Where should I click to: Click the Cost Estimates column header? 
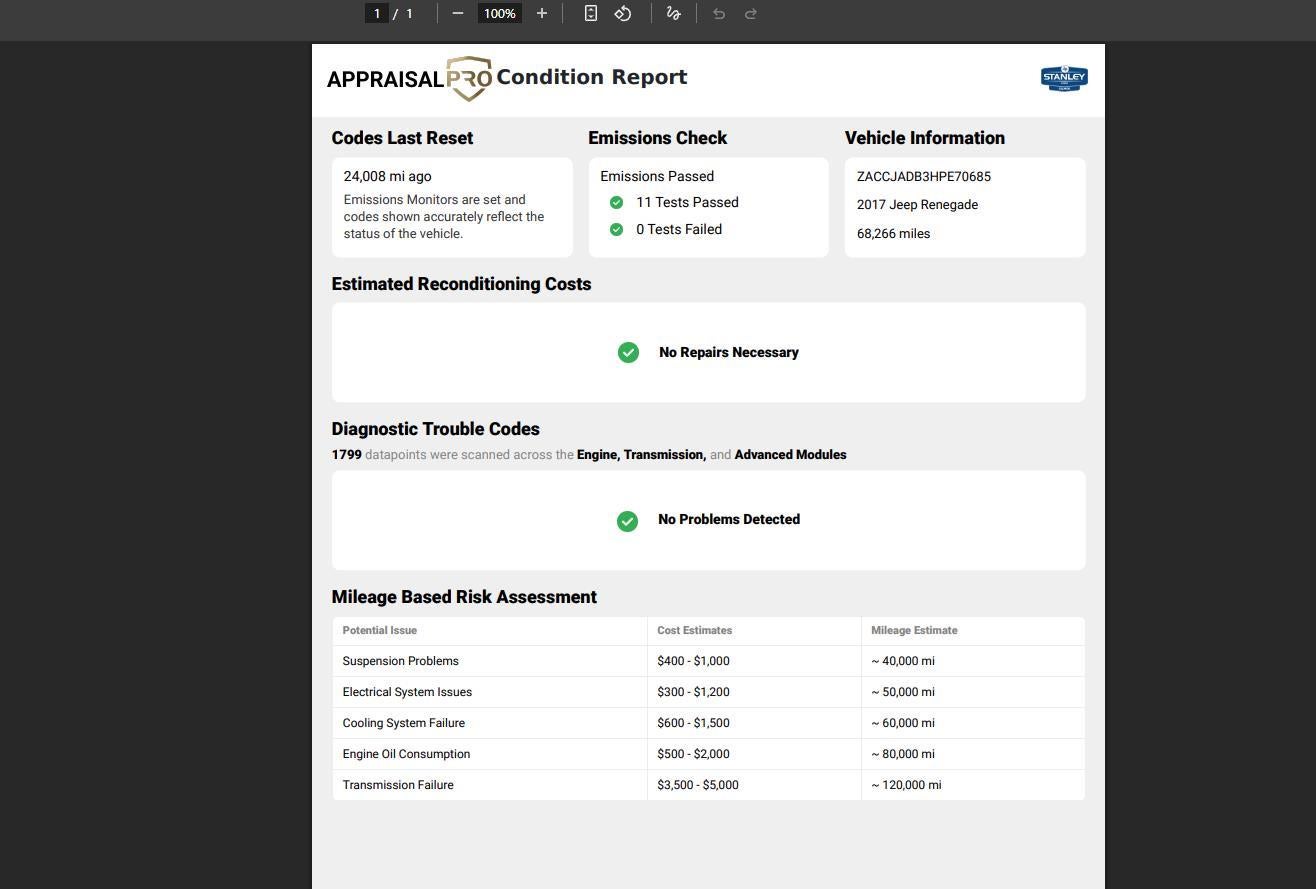(x=695, y=631)
